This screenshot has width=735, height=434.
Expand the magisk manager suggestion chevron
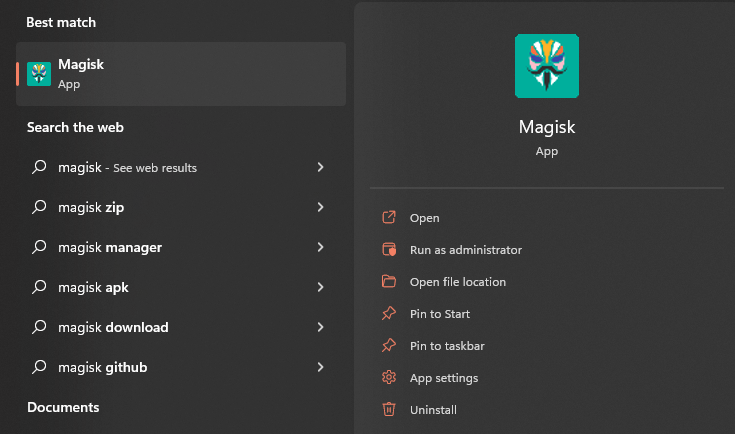(320, 247)
